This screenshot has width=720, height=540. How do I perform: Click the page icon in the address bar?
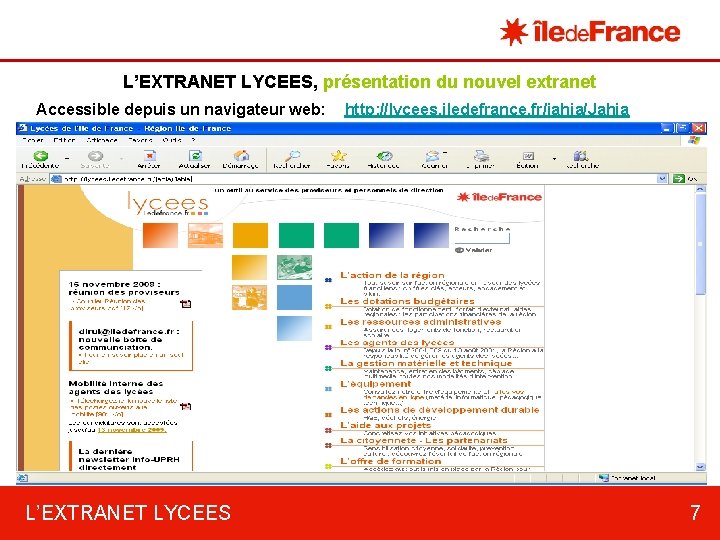point(56,179)
